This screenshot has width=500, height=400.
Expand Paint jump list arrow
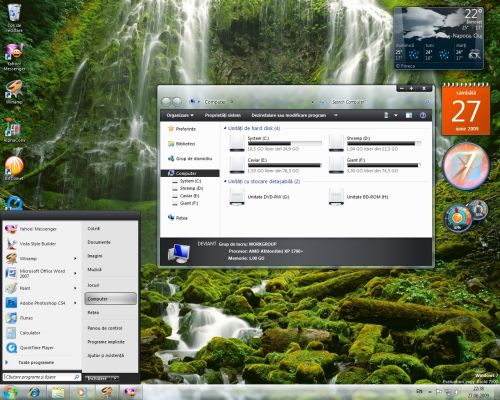click(75, 288)
